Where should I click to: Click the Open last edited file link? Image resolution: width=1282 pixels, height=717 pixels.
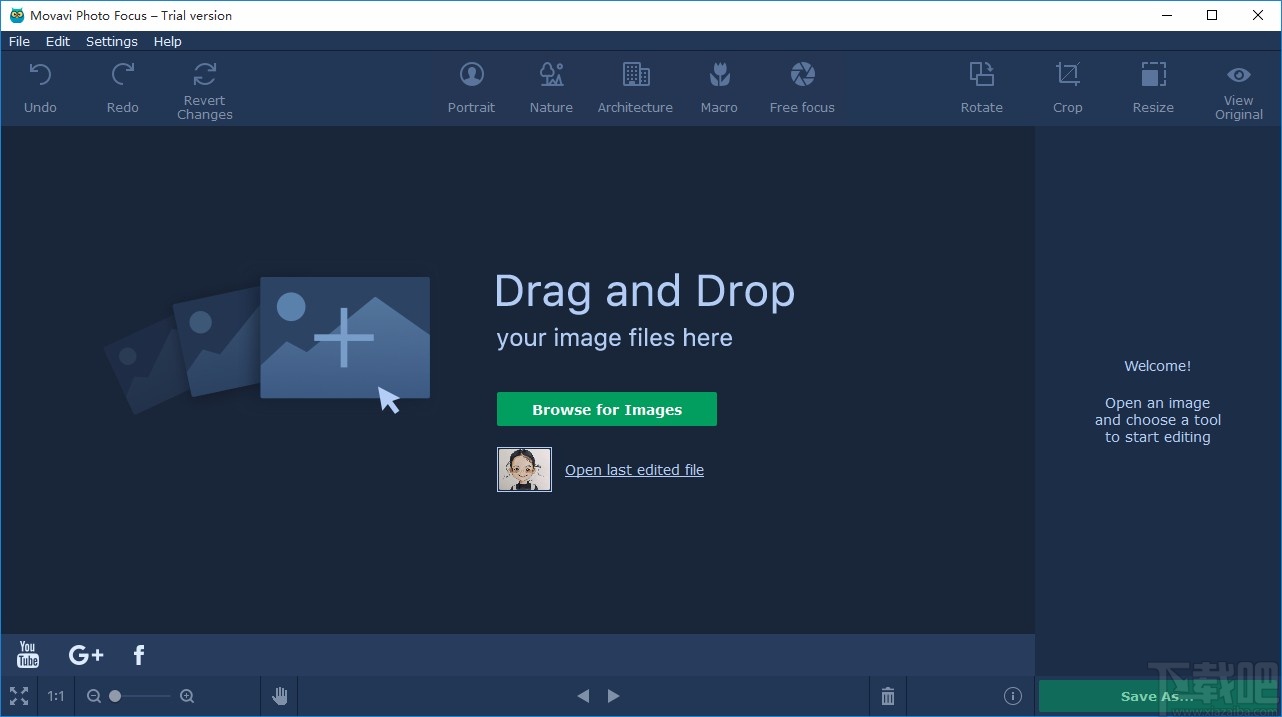(x=634, y=470)
